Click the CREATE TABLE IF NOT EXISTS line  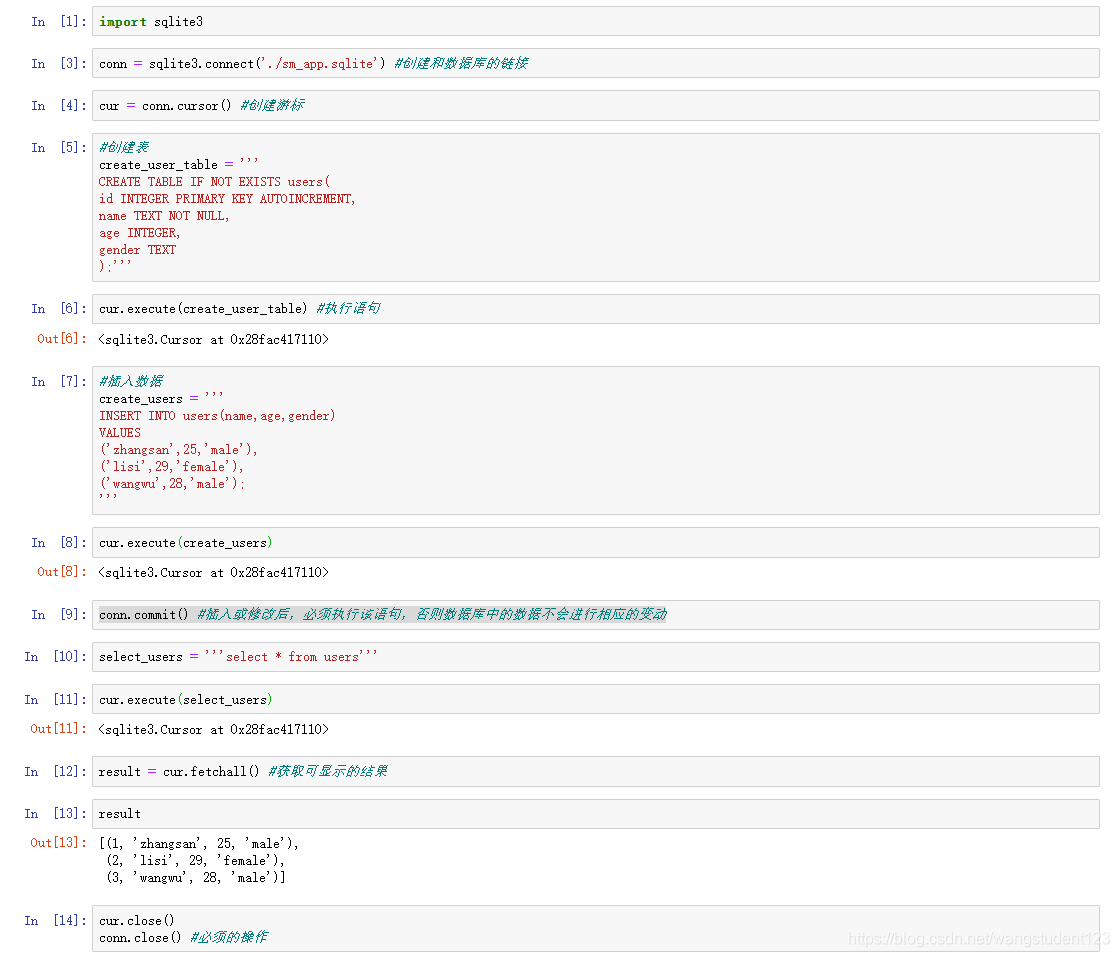[x=214, y=182]
